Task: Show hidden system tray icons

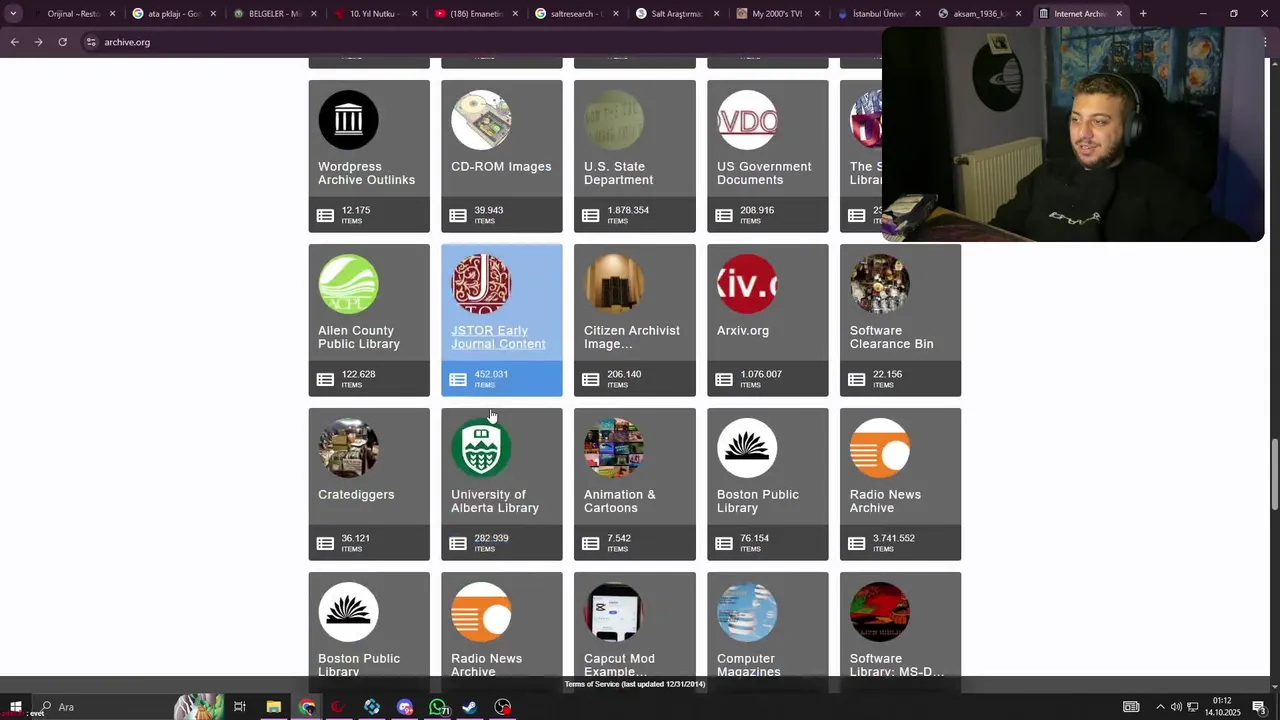Action: click(1161, 707)
